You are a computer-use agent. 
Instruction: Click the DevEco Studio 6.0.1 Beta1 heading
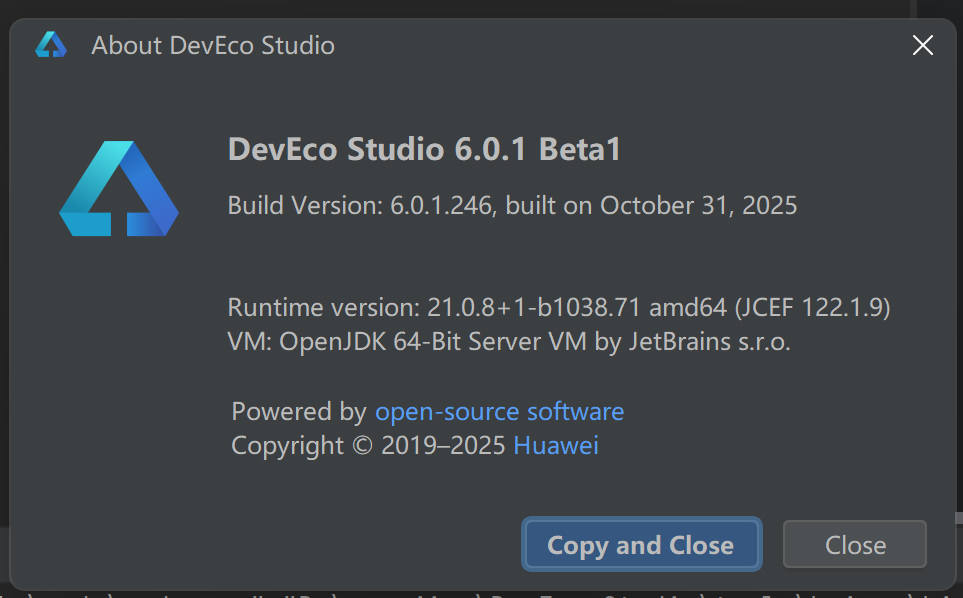point(425,149)
